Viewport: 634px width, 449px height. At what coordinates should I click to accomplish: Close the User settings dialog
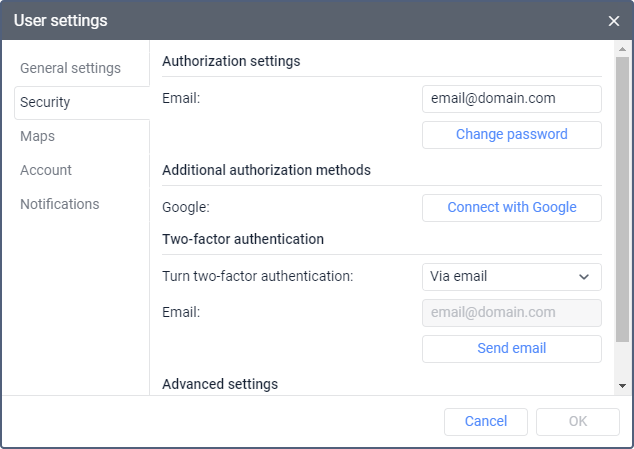(614, 21)
